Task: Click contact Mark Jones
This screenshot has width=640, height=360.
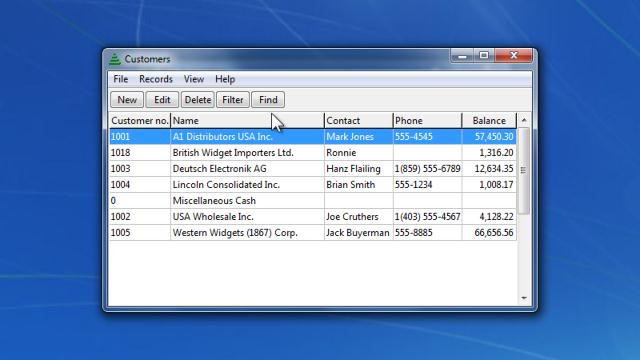Action: coord(359,137)
